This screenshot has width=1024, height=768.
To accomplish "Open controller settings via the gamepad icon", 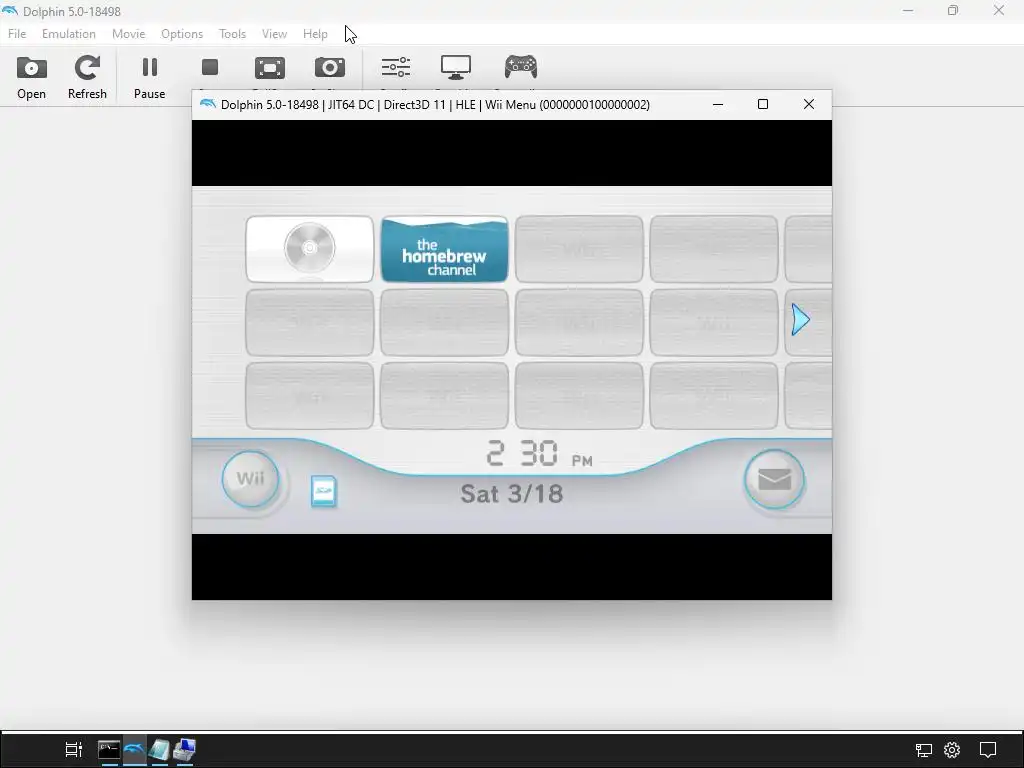I will [520, 67].
